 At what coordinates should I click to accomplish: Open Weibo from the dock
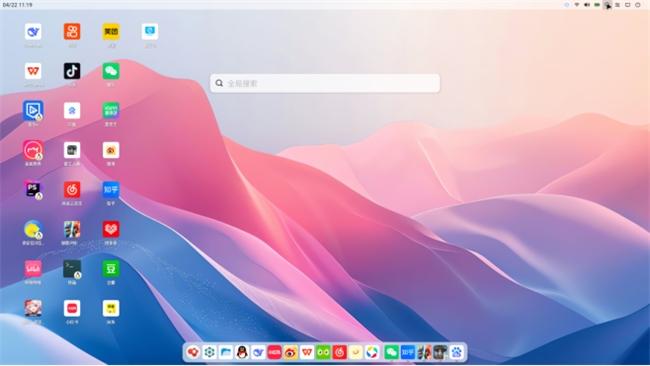(291, 352)
